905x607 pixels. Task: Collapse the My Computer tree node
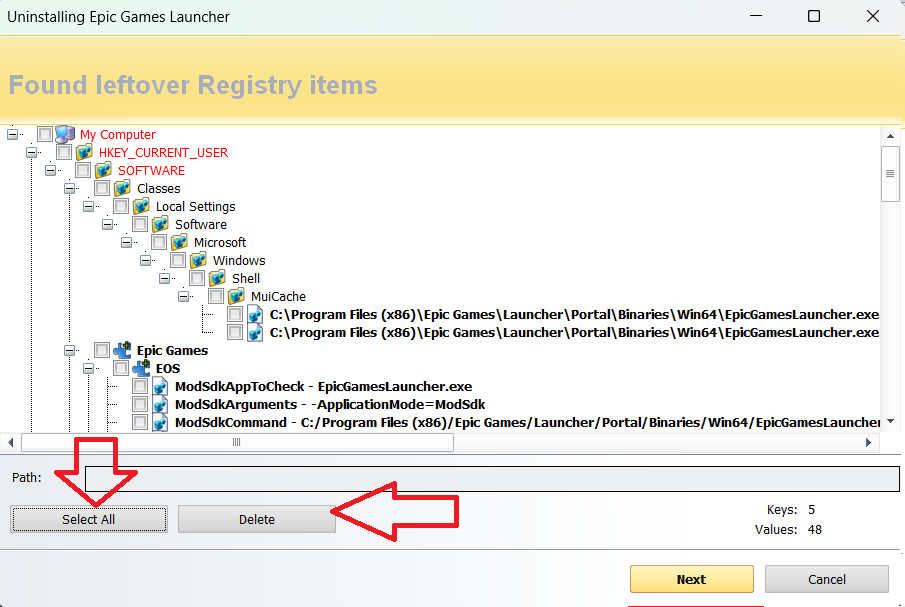coord(12,134)
